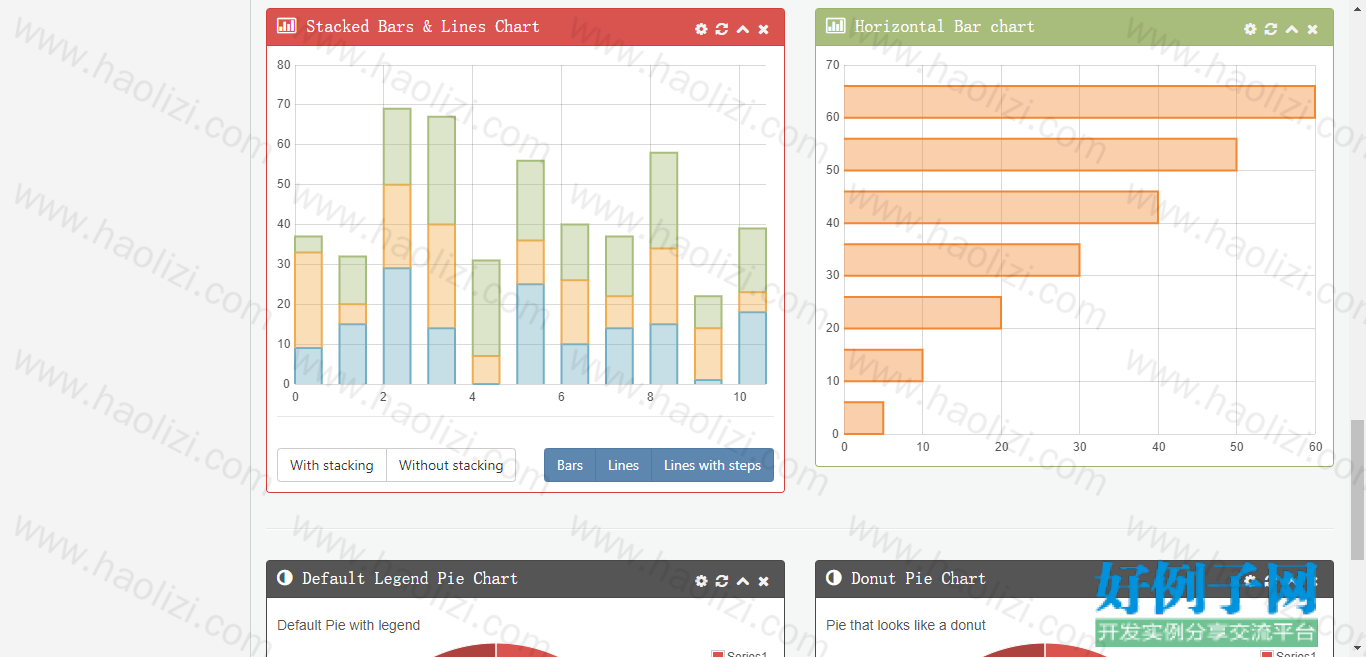The height and width of the screenshot is (657, 1366).
Task: Click the page vertical scrollbar thumb
Action: pos(1357,490)
